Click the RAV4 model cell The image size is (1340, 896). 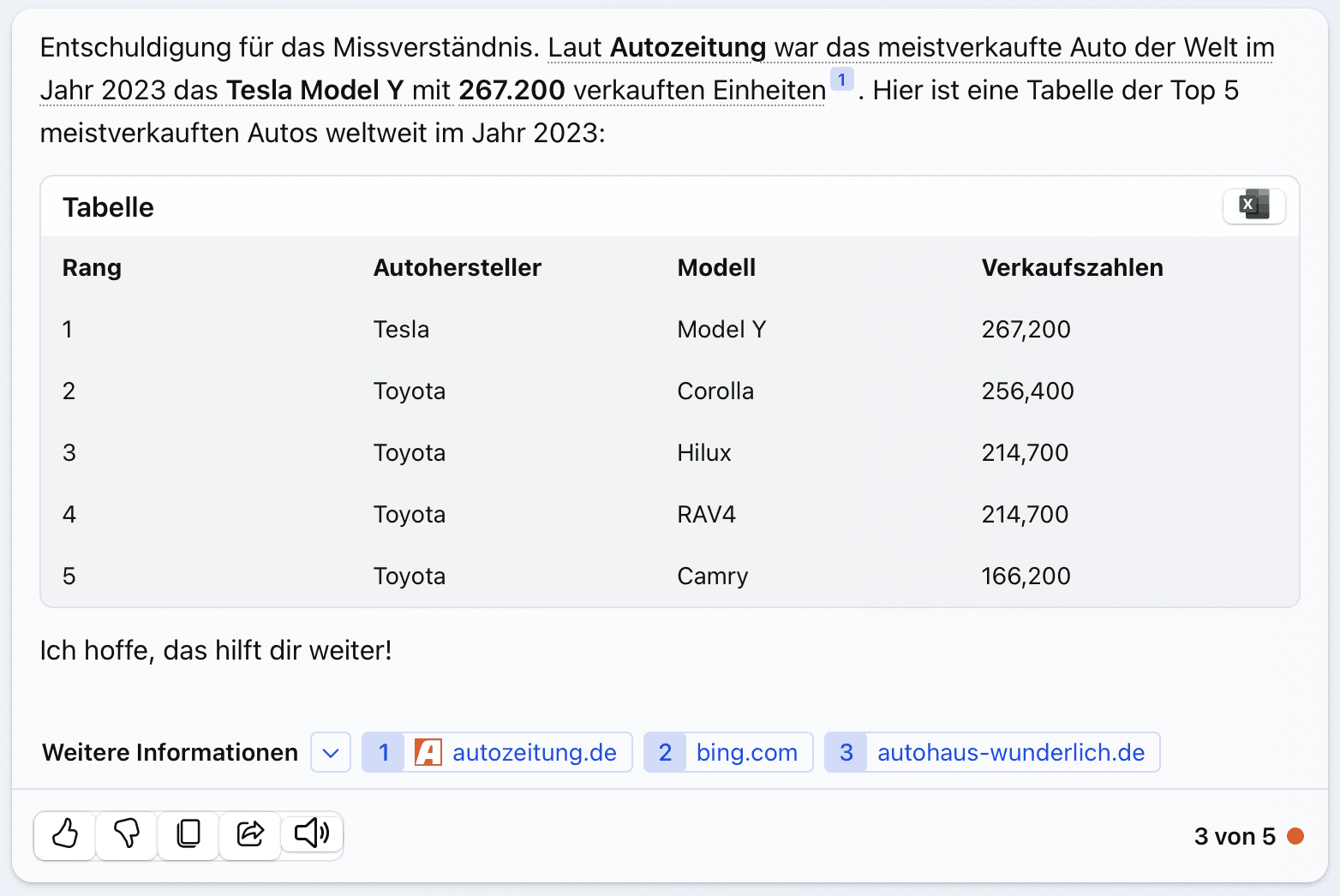tap(706, 514)
